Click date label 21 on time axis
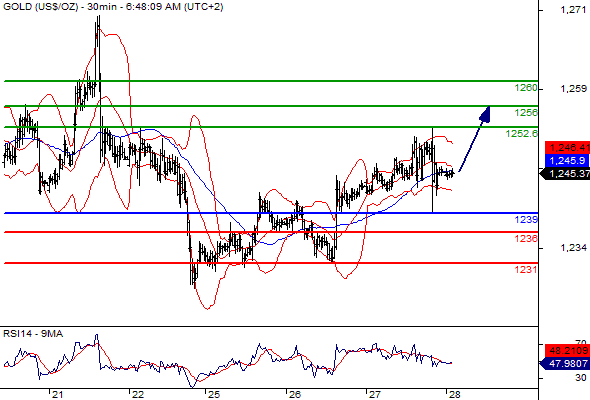 pyautogui.click(x=57, y=395)
